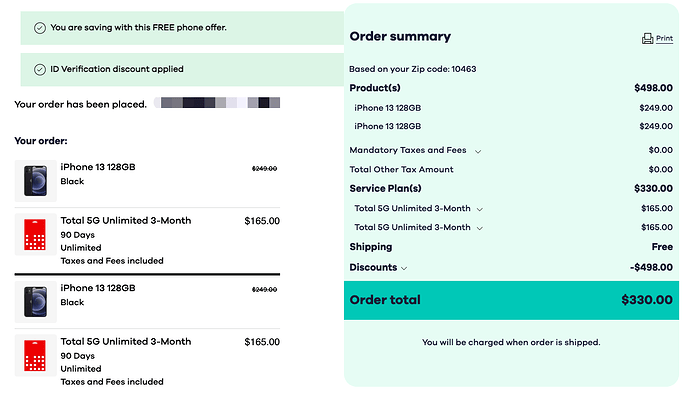The height and width of the screenshot is (410, 690).
Task: Click the Print link text
Action: [x=664, y=39]
